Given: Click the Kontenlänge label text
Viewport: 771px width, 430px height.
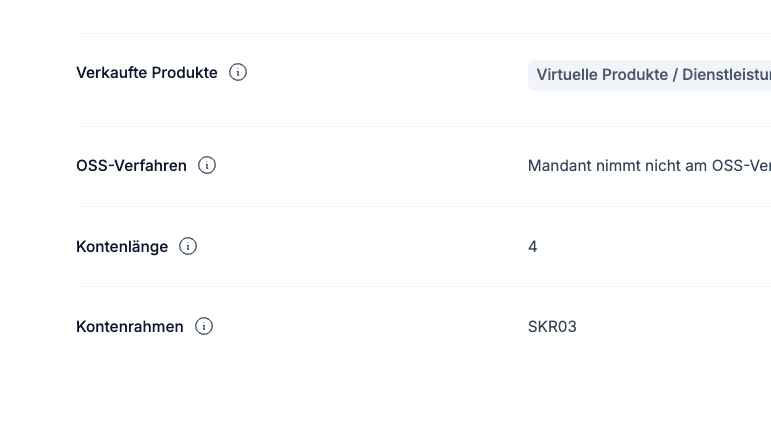Looking at the screenshot, I should tap(122, 247).
